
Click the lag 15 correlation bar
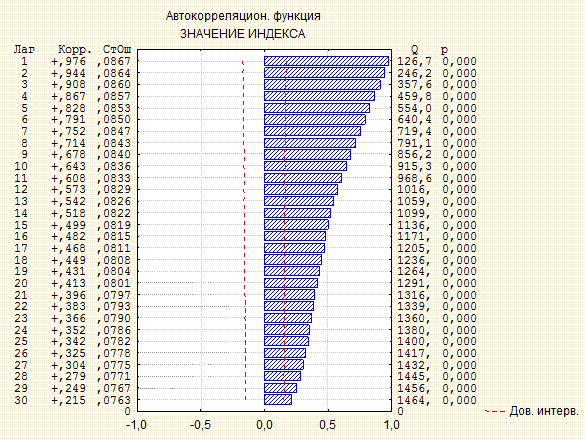(x=296, y=225)
